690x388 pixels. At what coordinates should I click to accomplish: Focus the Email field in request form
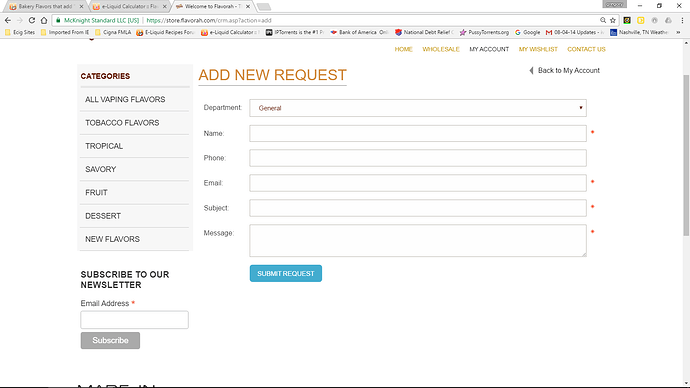tap(418, 183)
